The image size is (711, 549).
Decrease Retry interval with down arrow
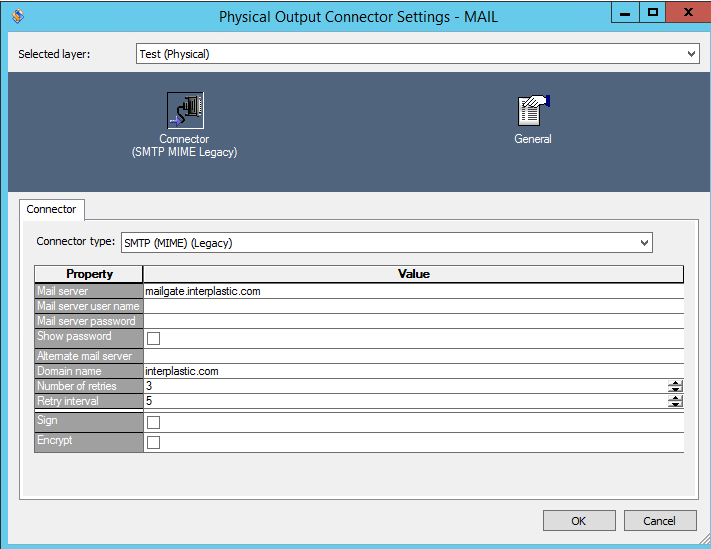click(x=675, y=404)
